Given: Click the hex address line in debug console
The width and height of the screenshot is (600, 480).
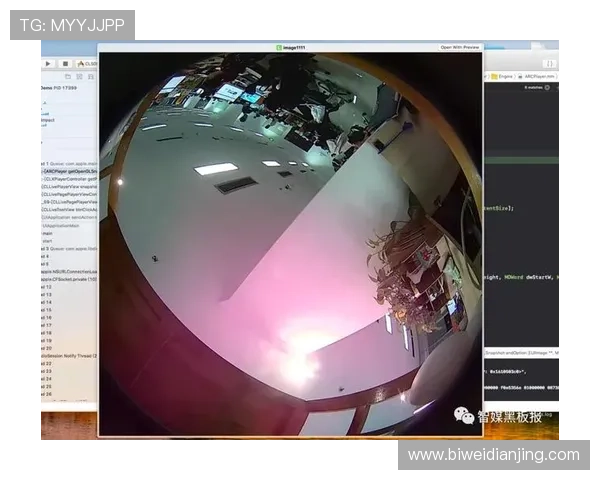Looking at the screenshot, I should (507, 371).
